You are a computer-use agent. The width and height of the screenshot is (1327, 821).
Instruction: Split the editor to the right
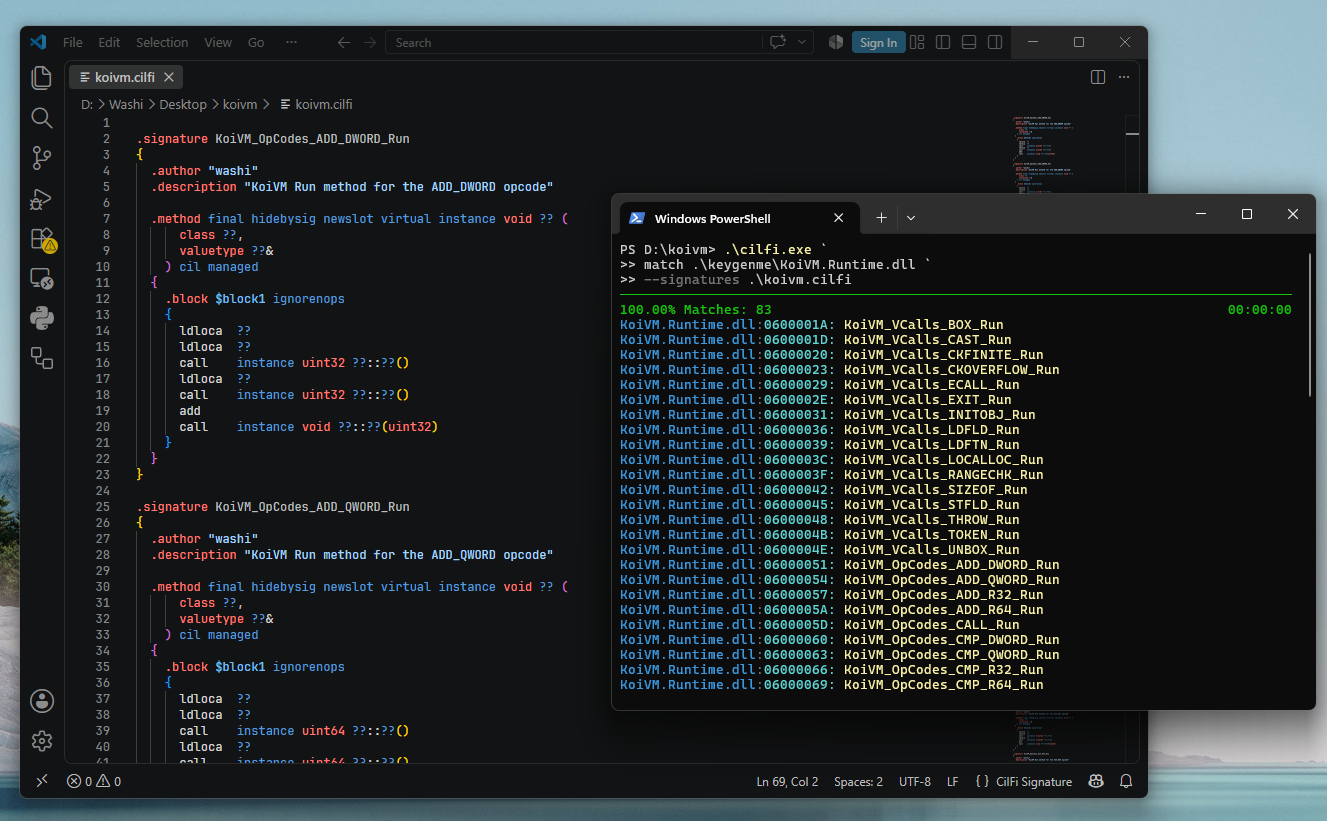(1097, 77)
